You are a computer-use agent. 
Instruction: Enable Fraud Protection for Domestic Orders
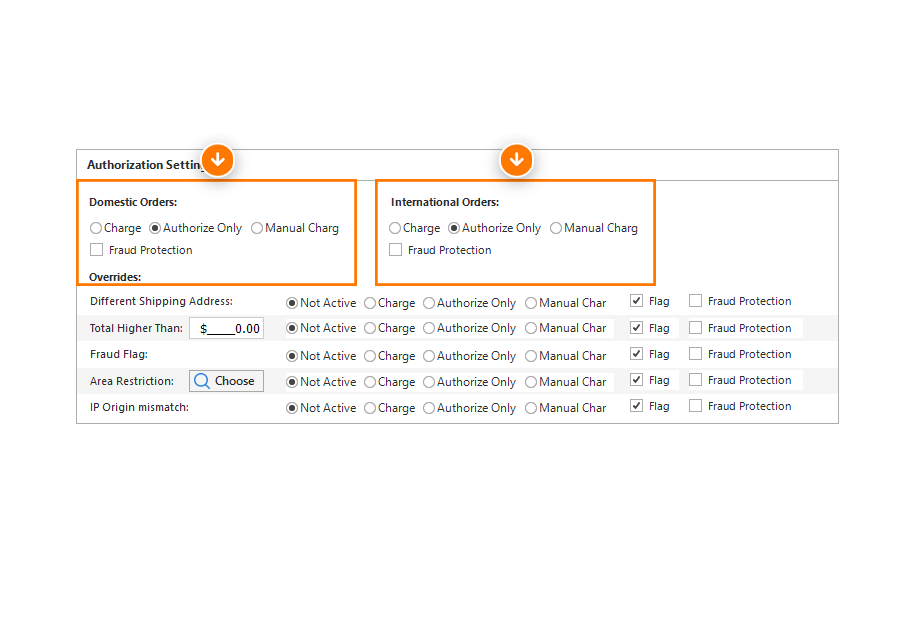point(96,250)
